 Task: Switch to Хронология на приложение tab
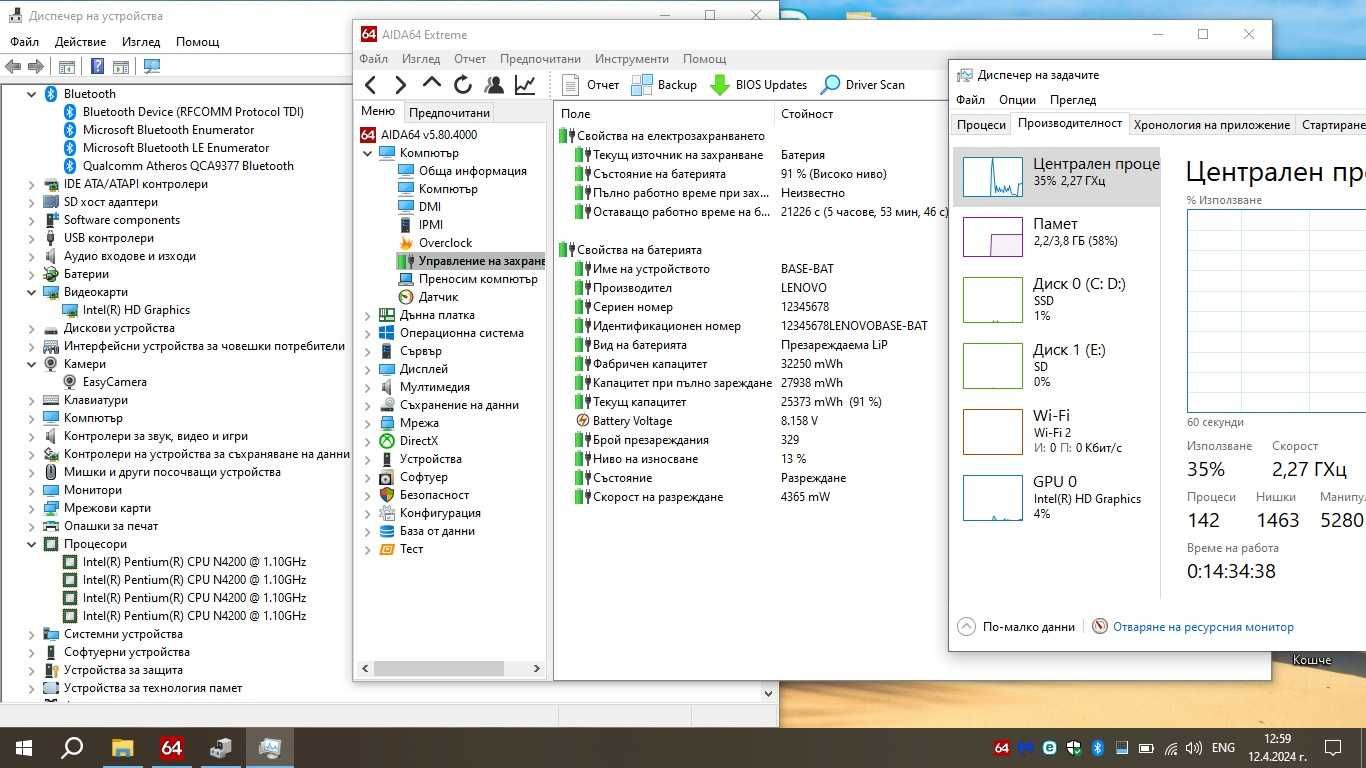point(1211,125)
